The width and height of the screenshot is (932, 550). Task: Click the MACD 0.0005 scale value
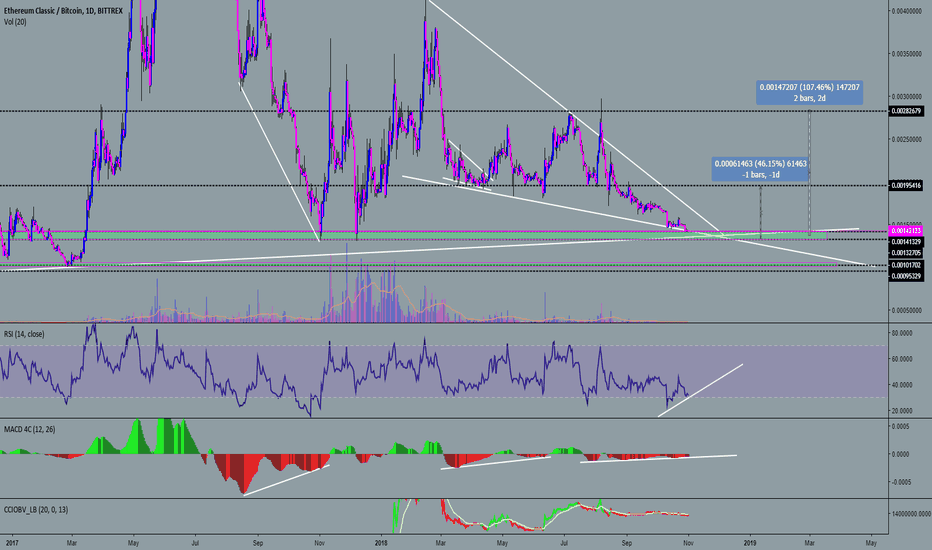tap(900, 426)
